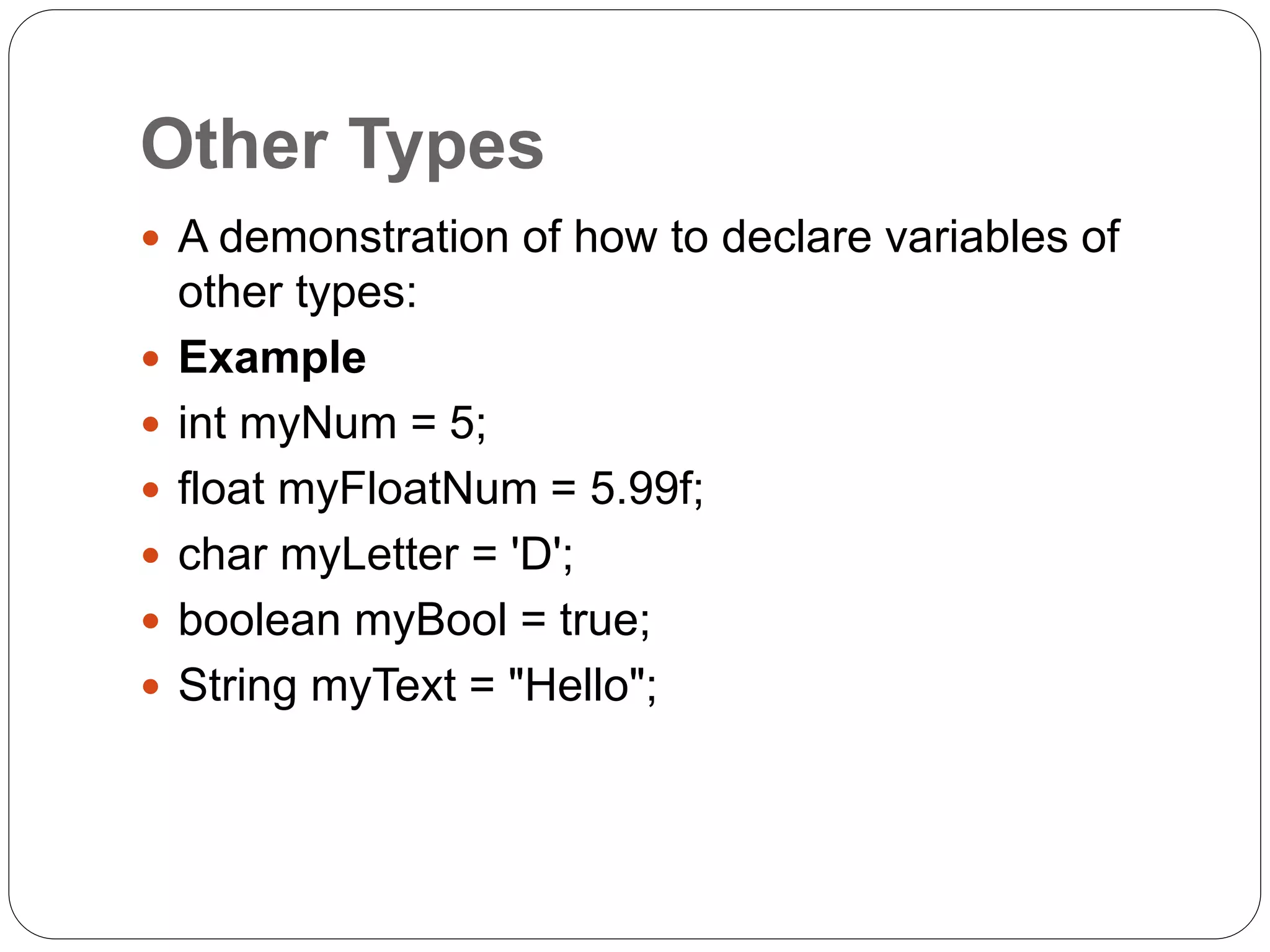Click the orange bullet next to "Example"
This screenshot has width=1270, height=952.
(x=151, y=358)
